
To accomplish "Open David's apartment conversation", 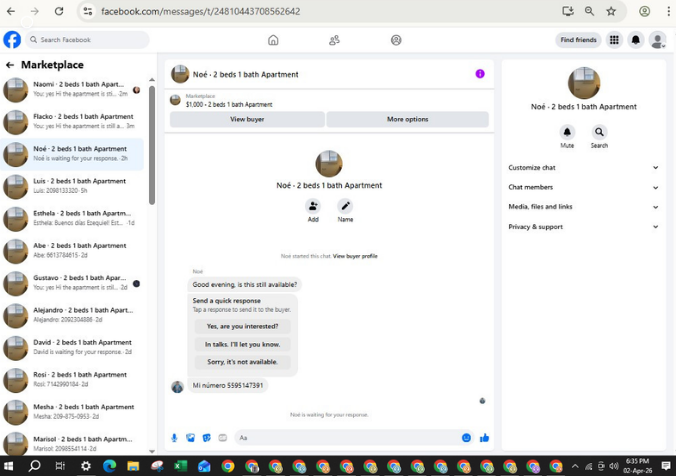I will click(x=72, y=348).
